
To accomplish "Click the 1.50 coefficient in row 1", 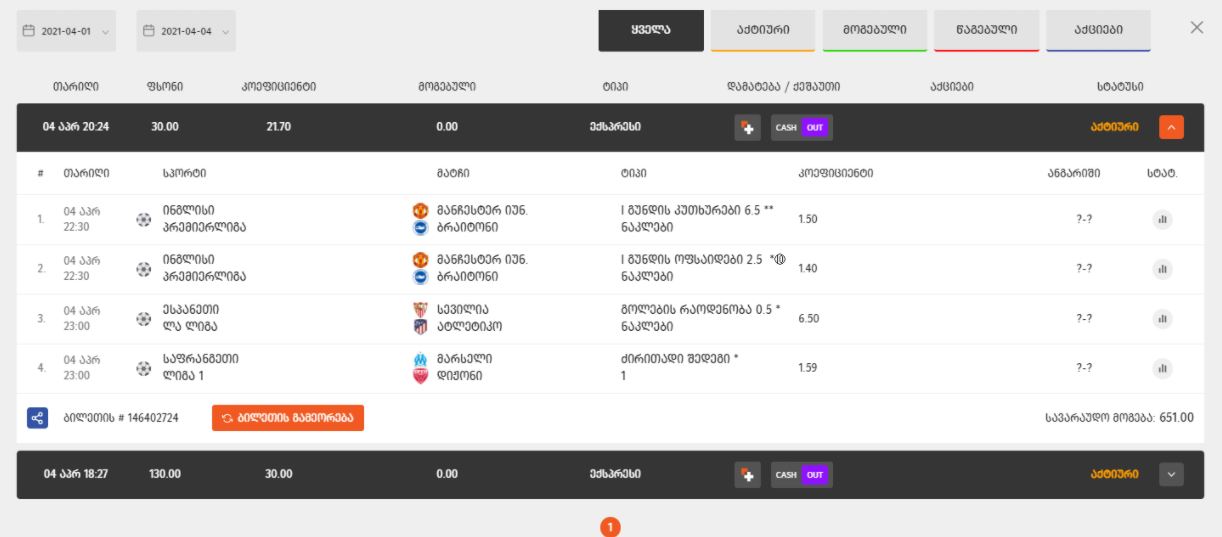I will 808,219.
